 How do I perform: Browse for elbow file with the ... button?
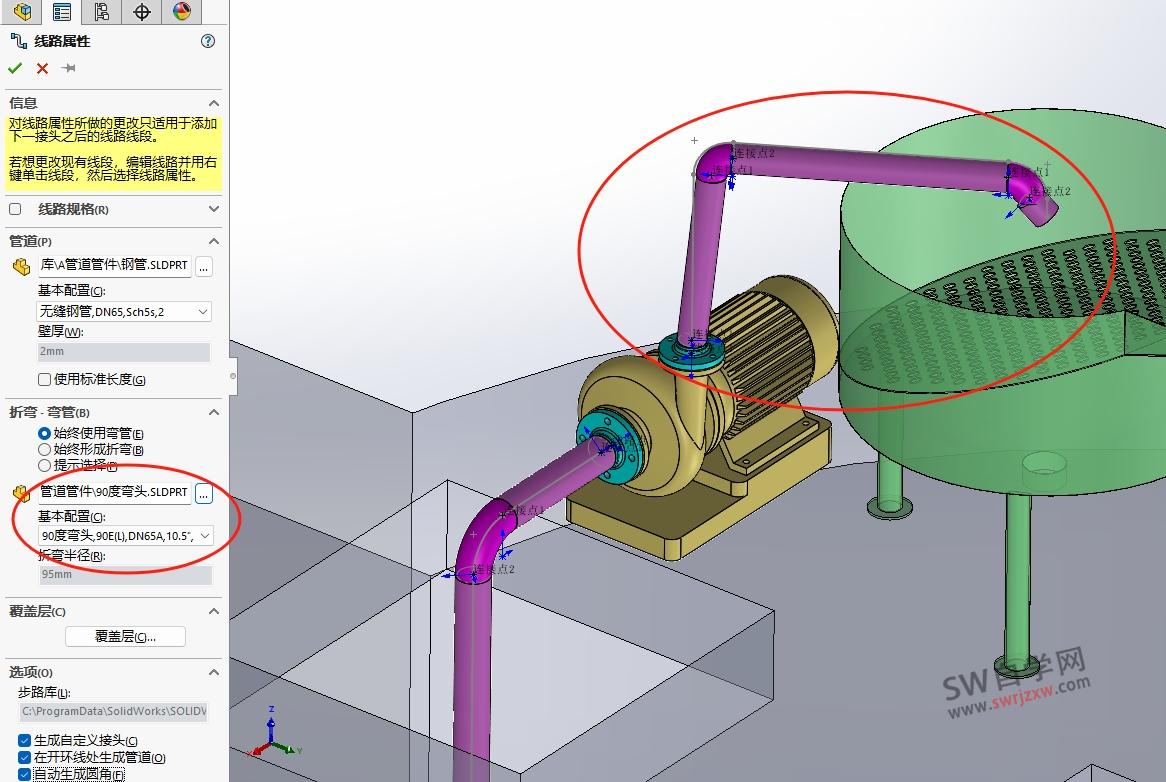click(204, 493)
